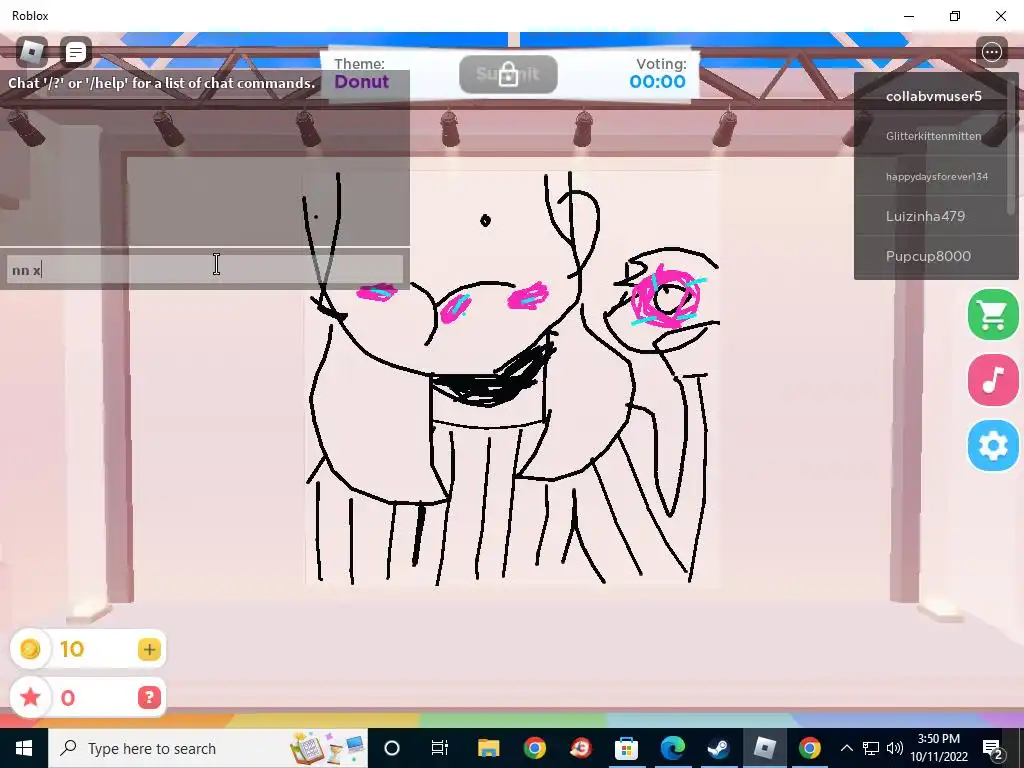Add coins with the yellow plus button

click(149, 649)
